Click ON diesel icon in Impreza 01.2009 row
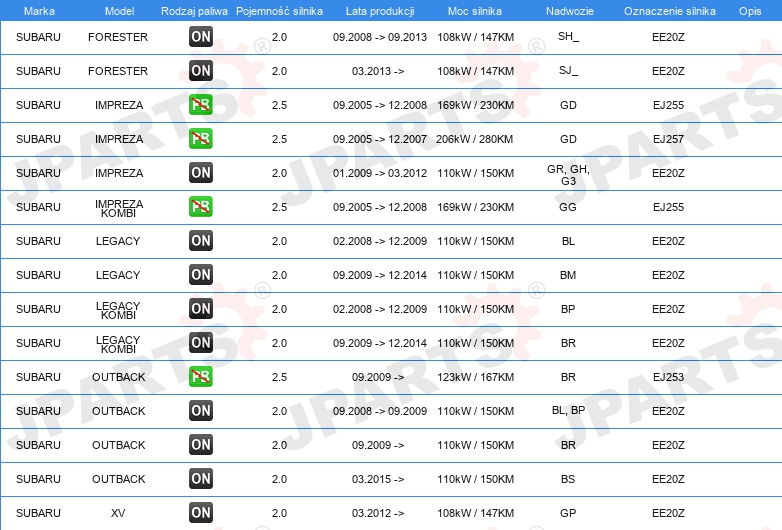Image resolution: width=782 pixels, height=530 pixels. tap(200, 173)
